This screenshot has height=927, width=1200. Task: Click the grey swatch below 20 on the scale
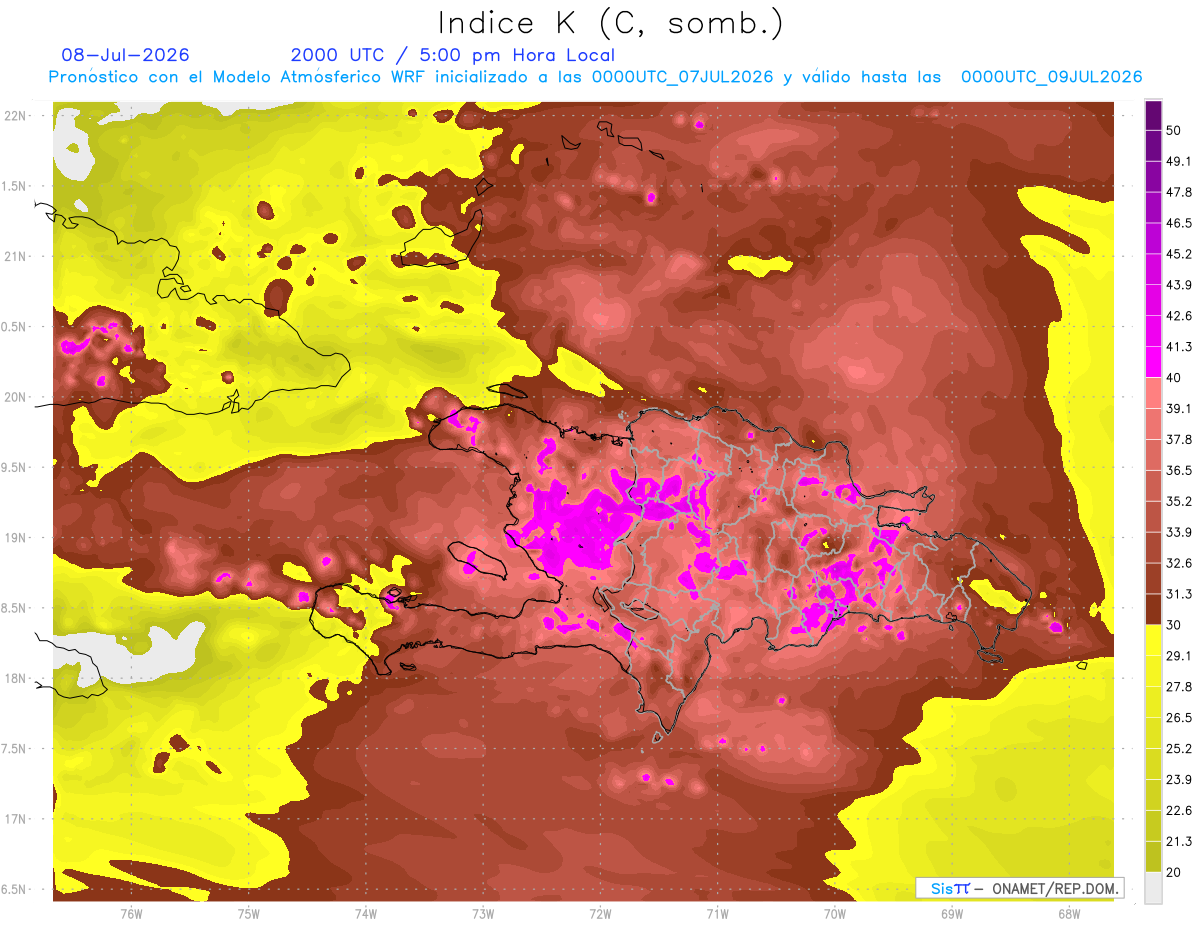coord(1153,887)
